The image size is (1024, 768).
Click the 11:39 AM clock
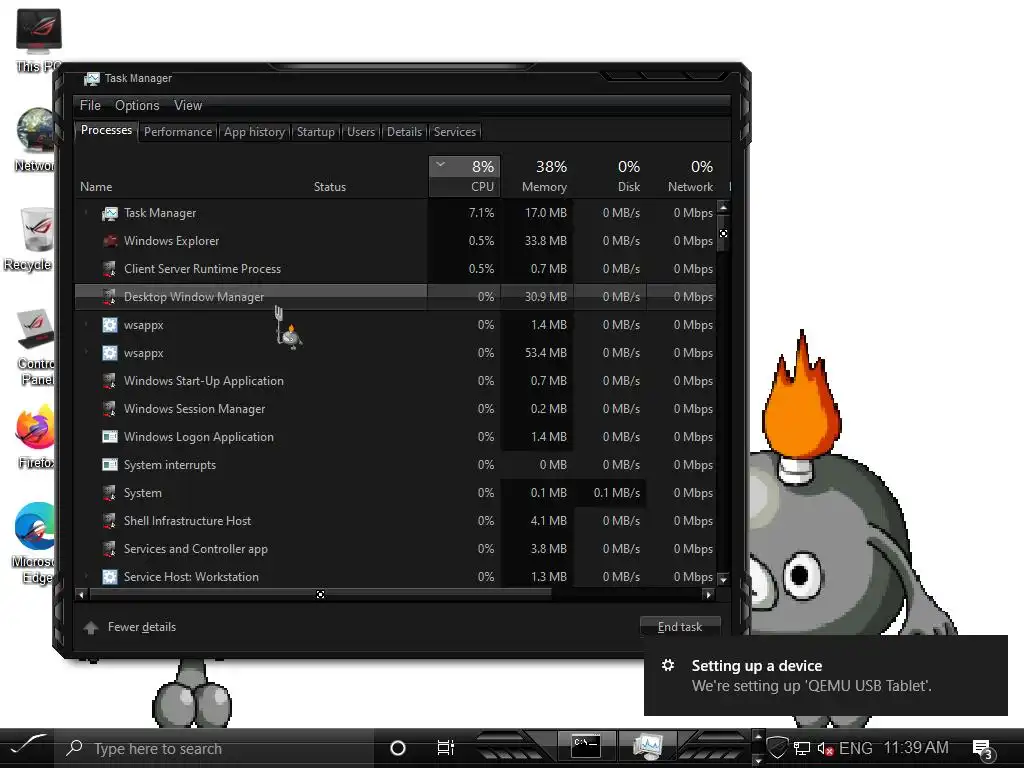point(916,748)
